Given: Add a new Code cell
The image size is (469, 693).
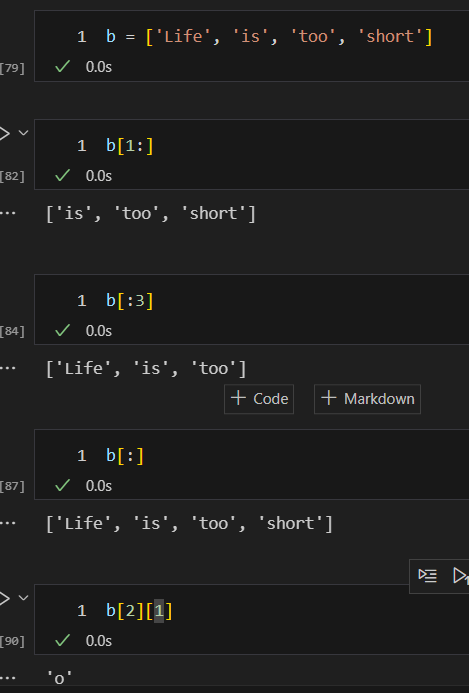Looking at the screenshot, I should [x=259, y=399].
